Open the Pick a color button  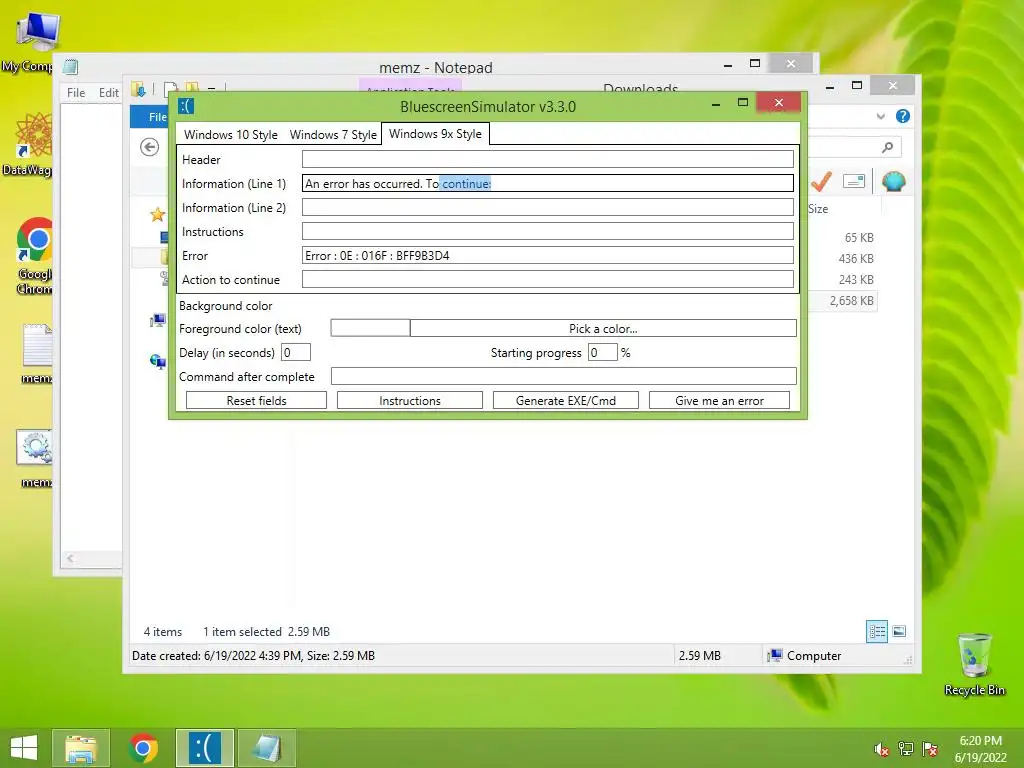click(x=603, y=328)
